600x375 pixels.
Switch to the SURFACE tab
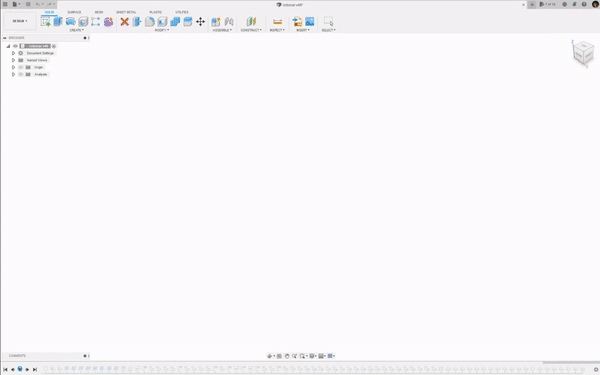point(74,12)
